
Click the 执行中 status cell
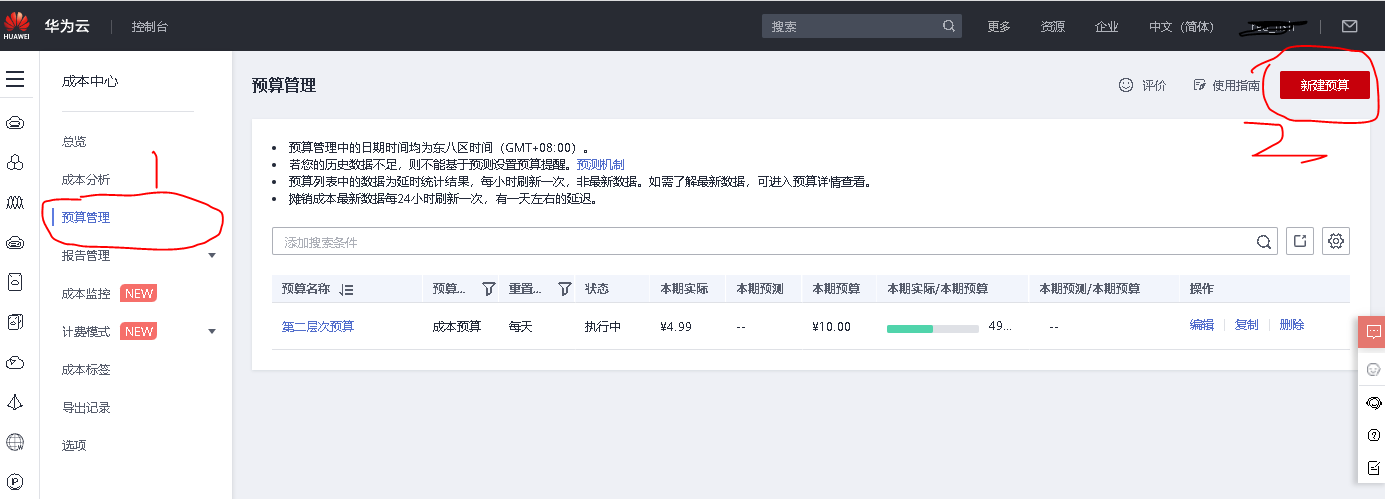(603, 327)
